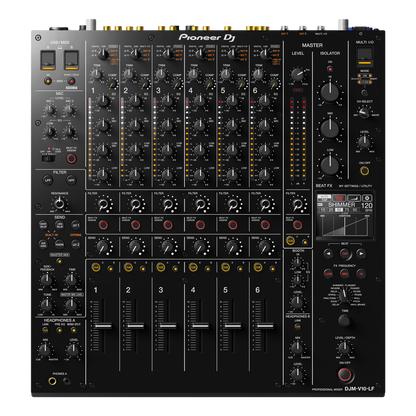Click the Beat FX effect selector dial
This screenshot has width=416, height=416.
[345, 295]
